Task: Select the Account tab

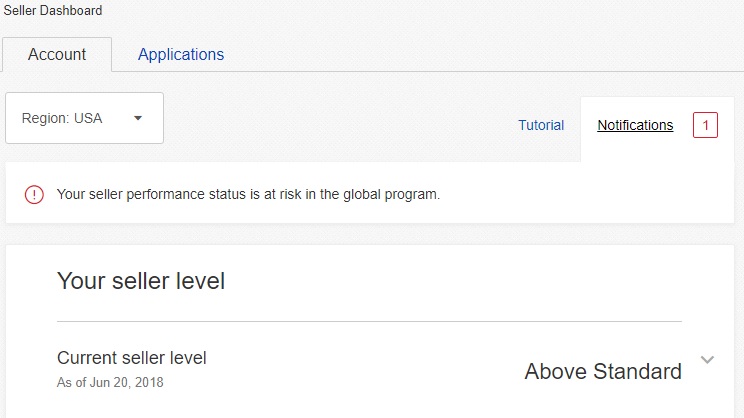Action: [57, 55]
